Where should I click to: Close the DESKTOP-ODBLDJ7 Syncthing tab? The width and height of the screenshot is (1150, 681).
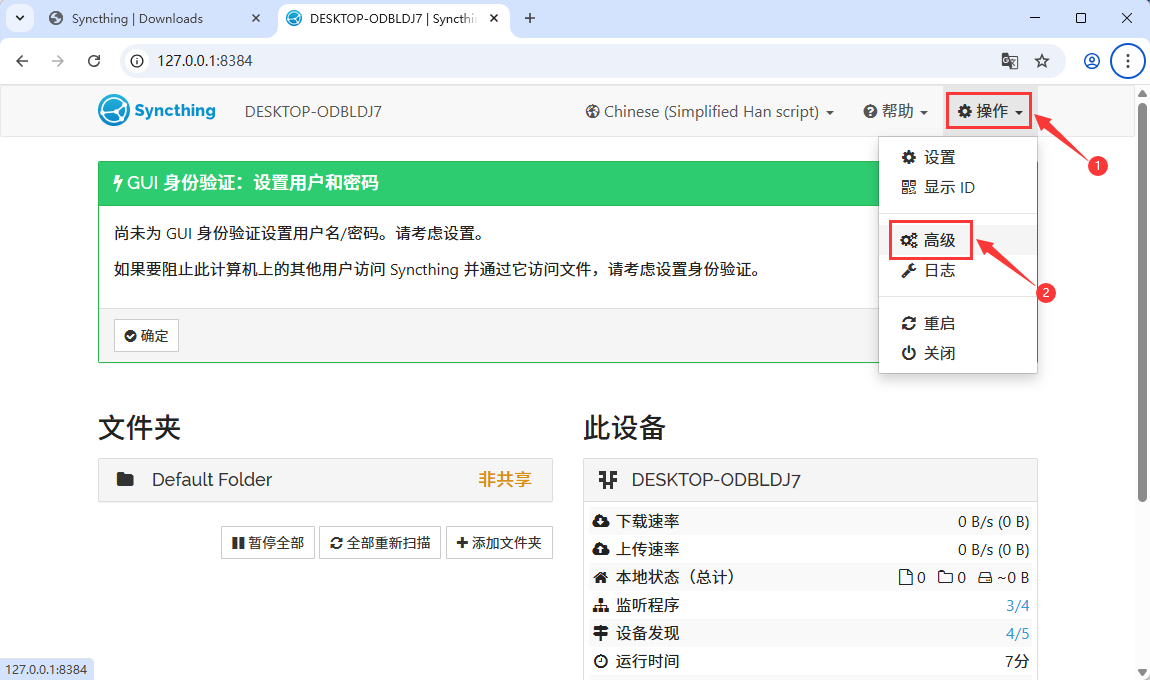pos(494,18)
